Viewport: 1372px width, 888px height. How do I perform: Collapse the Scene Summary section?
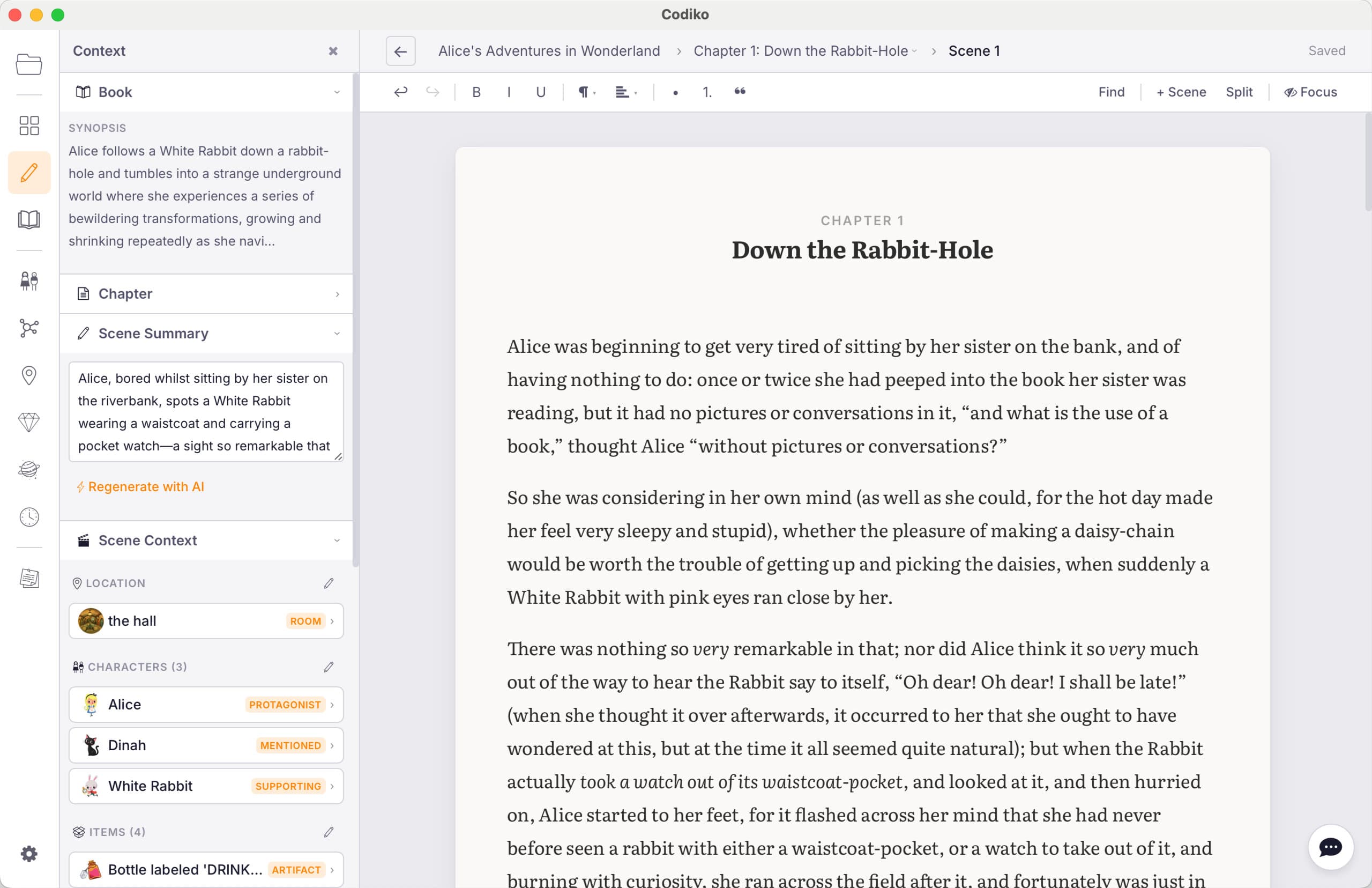point(206,334)
